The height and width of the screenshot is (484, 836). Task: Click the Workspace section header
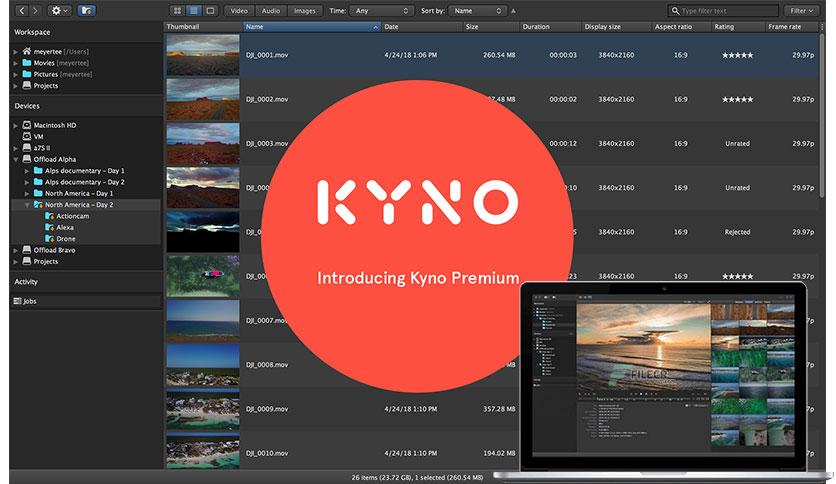(x=32, y=32)
